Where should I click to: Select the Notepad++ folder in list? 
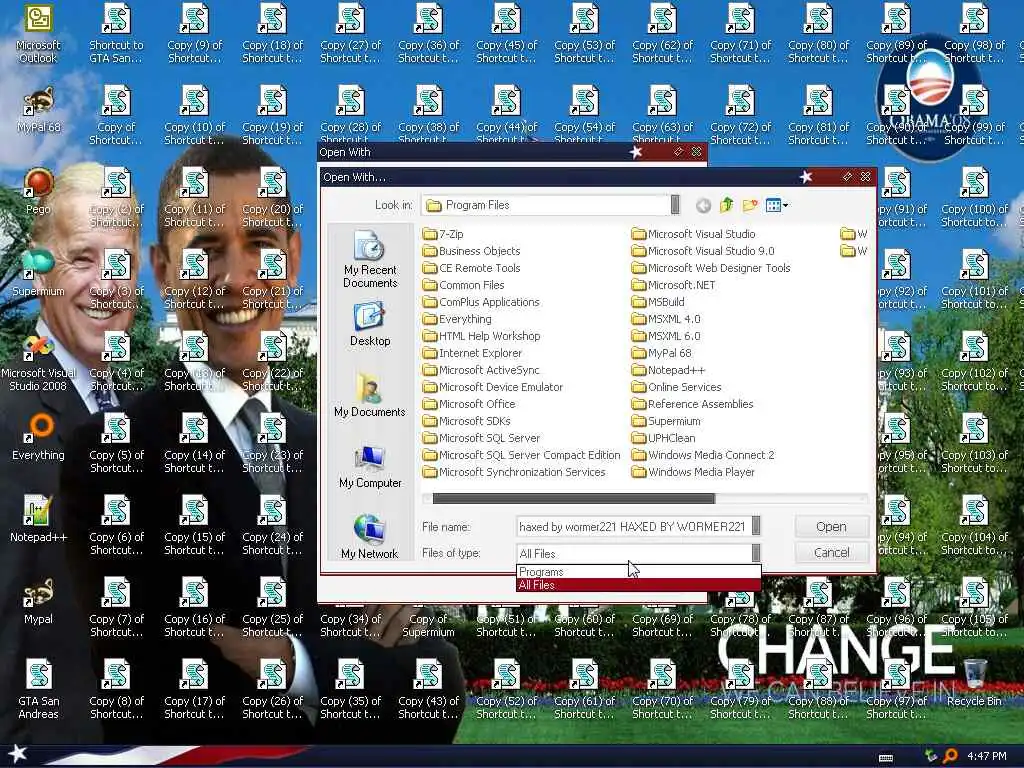(669, 370)
